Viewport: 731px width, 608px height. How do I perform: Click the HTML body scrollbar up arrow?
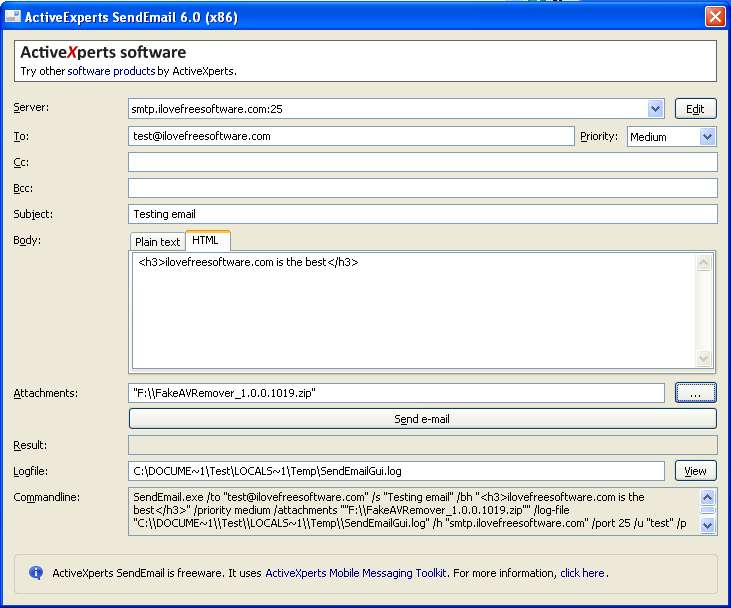[704, 263]
